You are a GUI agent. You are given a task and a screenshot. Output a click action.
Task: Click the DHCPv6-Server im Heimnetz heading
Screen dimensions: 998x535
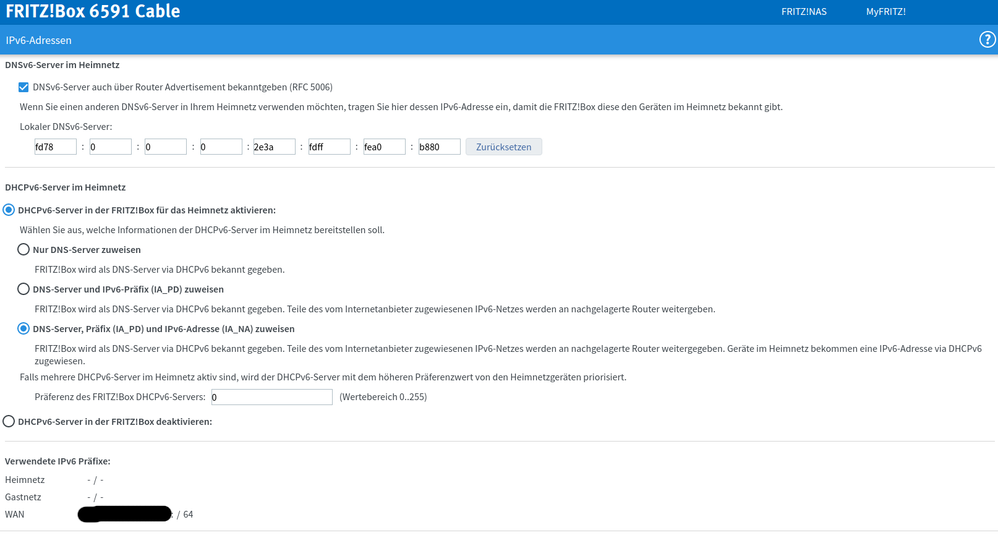[x=65, y=187]
